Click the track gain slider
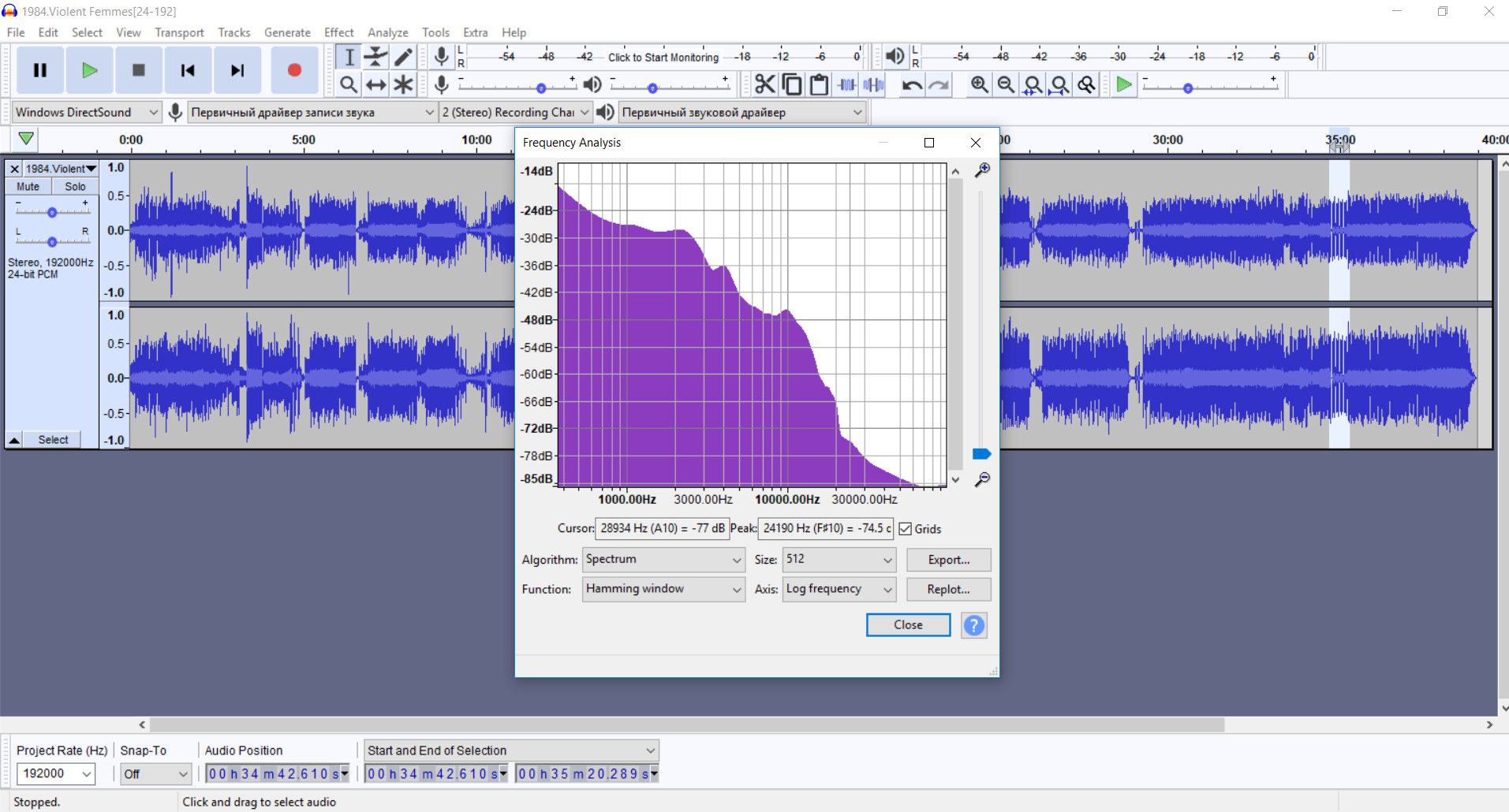The width and height of the screenshot is (1509, 812). pyautogui.click(x=52, y=211)
